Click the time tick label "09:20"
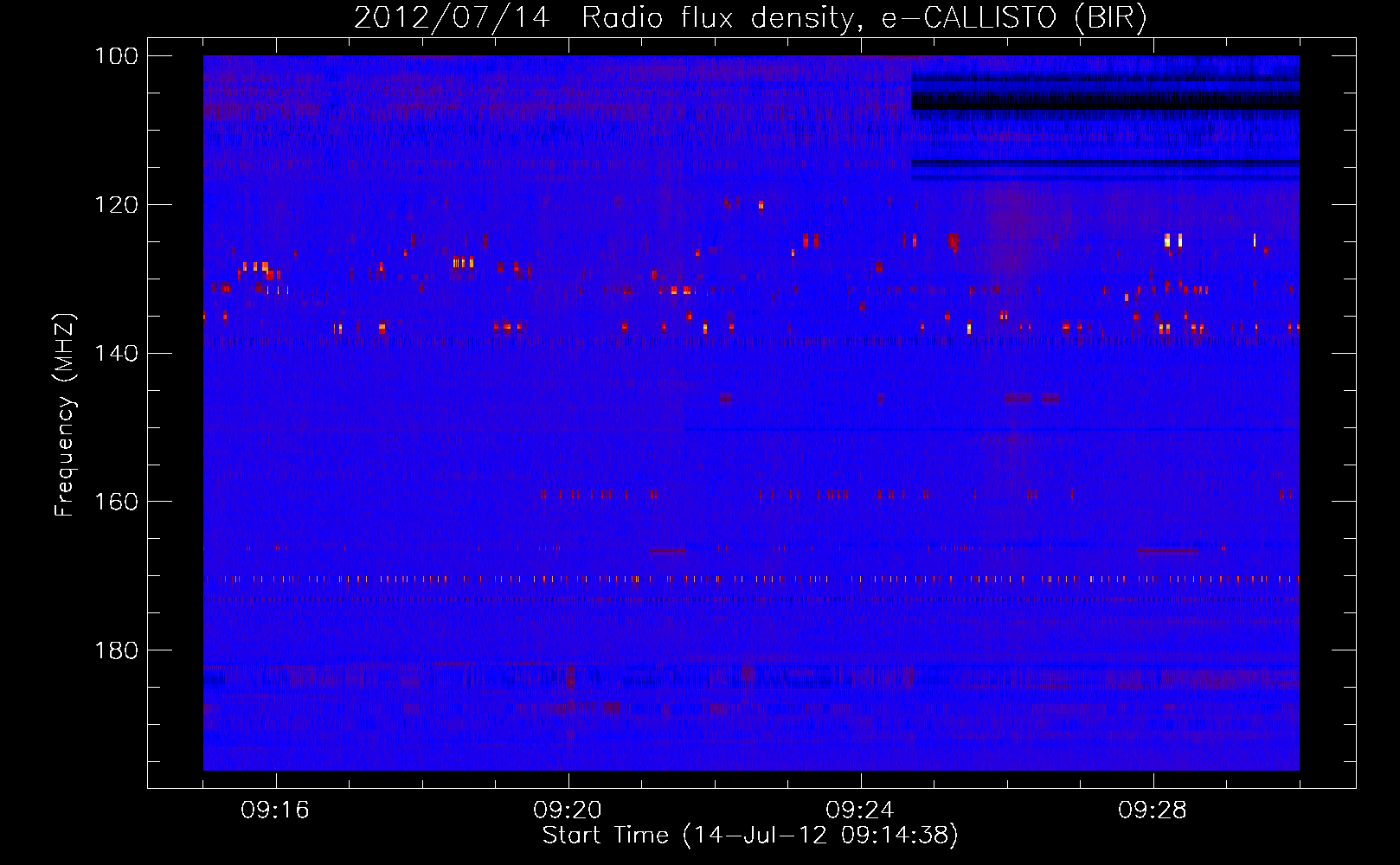The width and height of the screenshot is (1400, 865). (568, 811)
